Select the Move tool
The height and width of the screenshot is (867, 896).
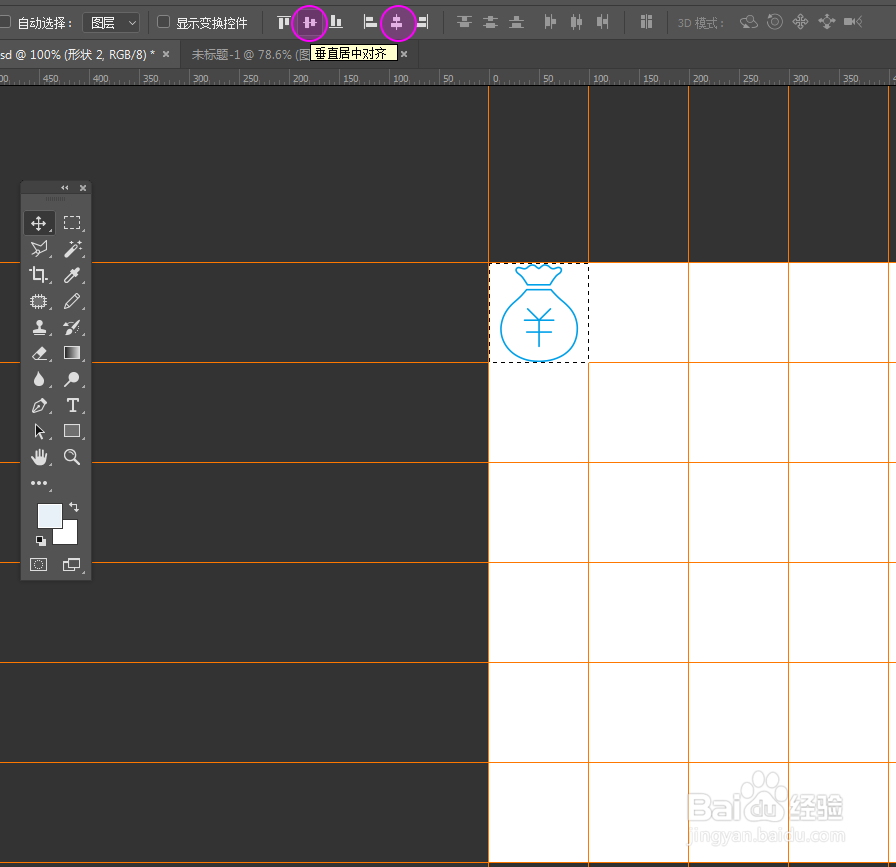click(x=39, y=223)
